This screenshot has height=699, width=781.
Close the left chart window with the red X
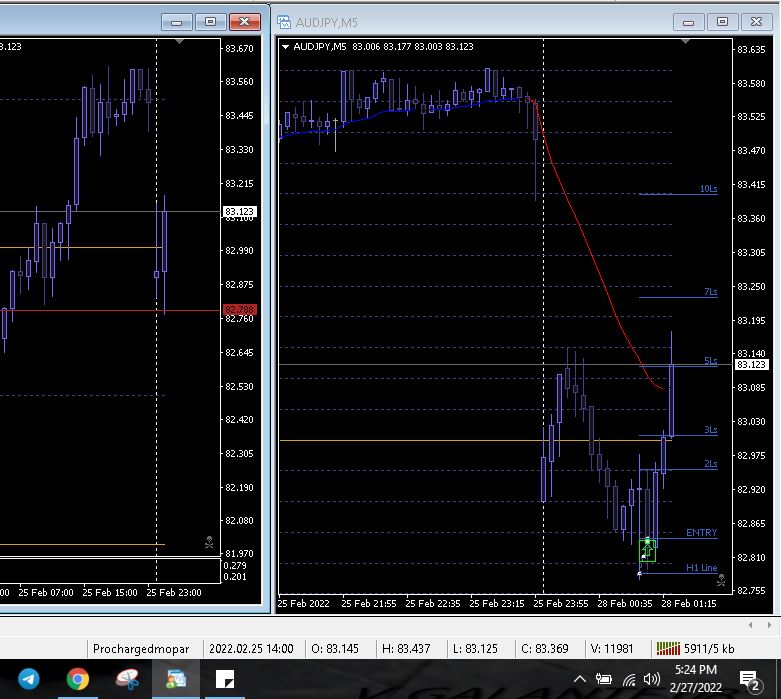245,22
